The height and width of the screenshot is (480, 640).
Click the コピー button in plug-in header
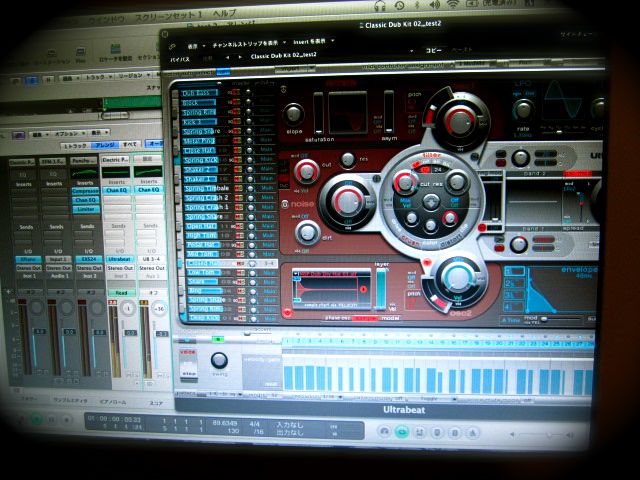coord(433,50)
